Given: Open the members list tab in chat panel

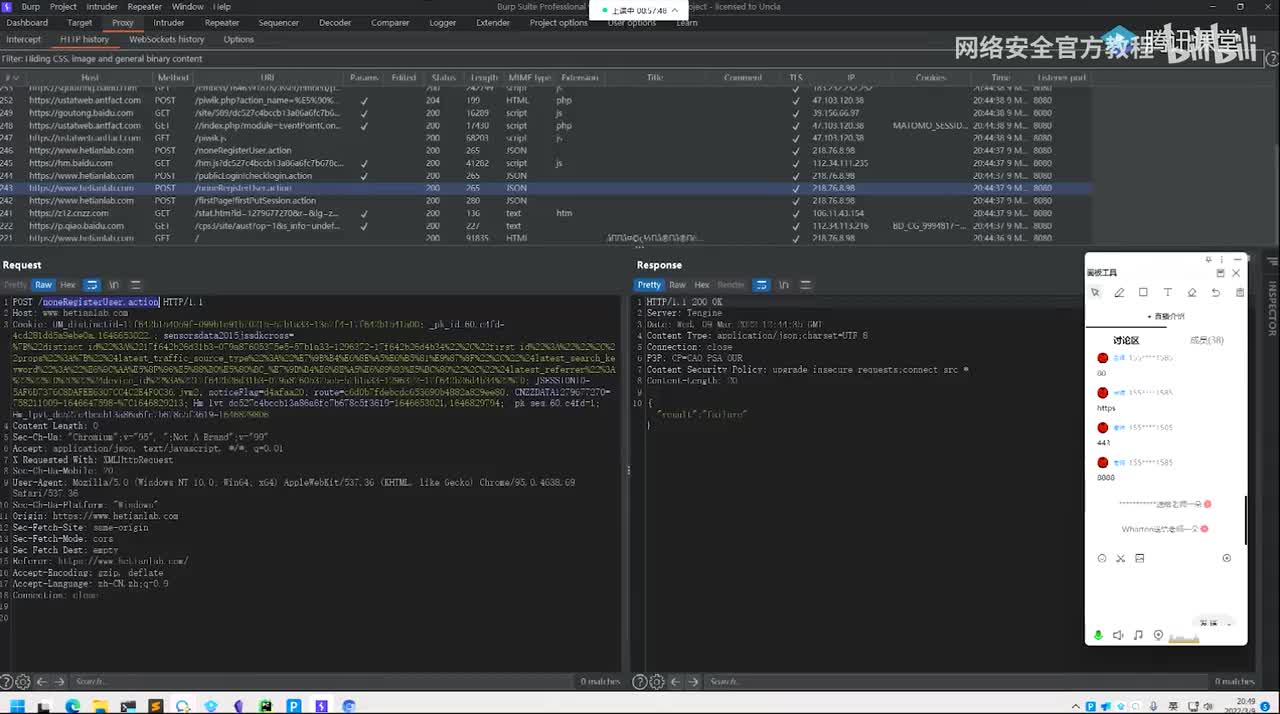Looking at the screenshot, I should pyautogui.click(x=1206, y=340).
